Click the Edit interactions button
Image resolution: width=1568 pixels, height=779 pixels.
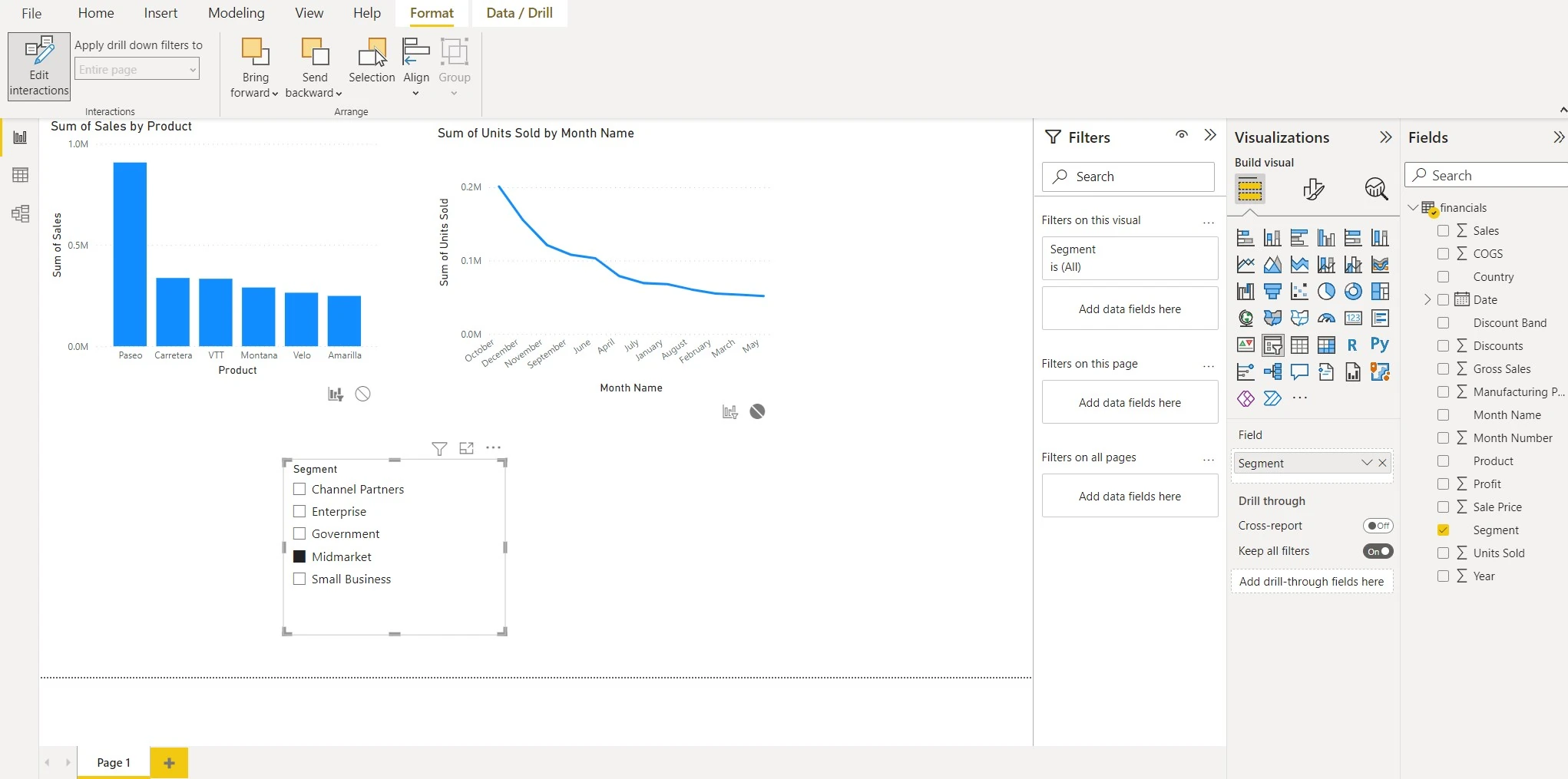tap(39, 67)
